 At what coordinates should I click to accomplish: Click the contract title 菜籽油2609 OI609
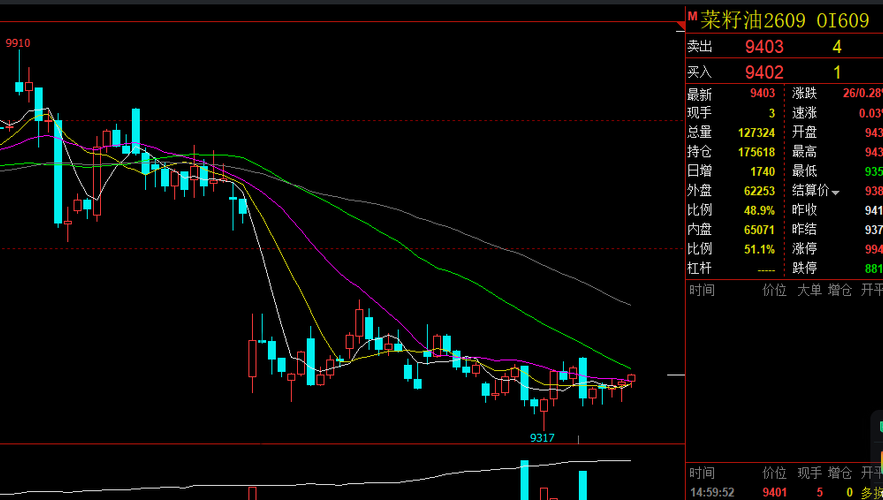click(784, 21)
